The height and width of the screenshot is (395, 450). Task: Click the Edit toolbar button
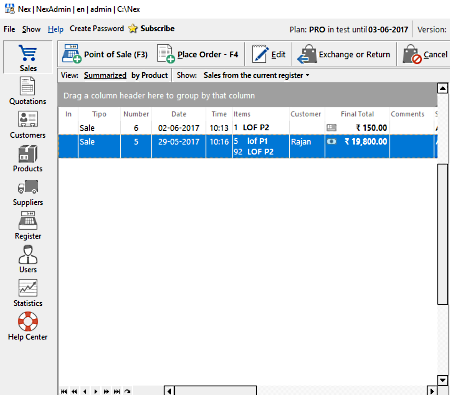[269, 54]
